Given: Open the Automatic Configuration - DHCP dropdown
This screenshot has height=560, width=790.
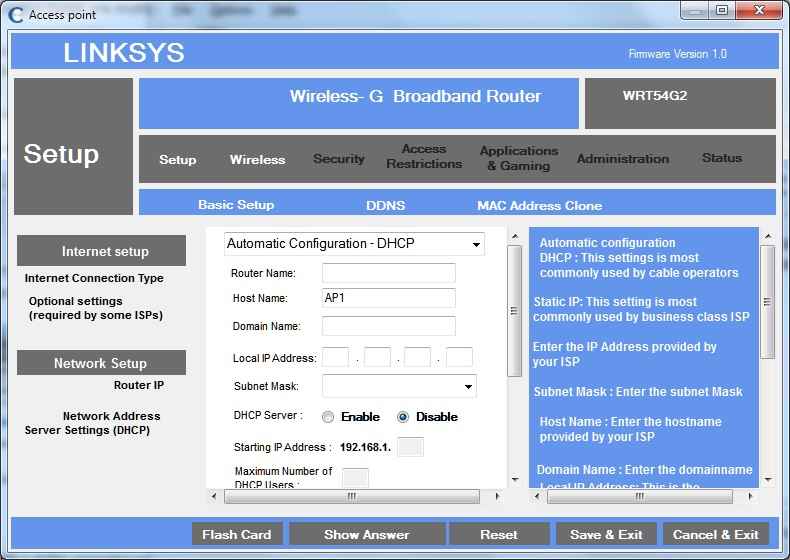Looking at the screenshot, I should (x=355, y=244).
